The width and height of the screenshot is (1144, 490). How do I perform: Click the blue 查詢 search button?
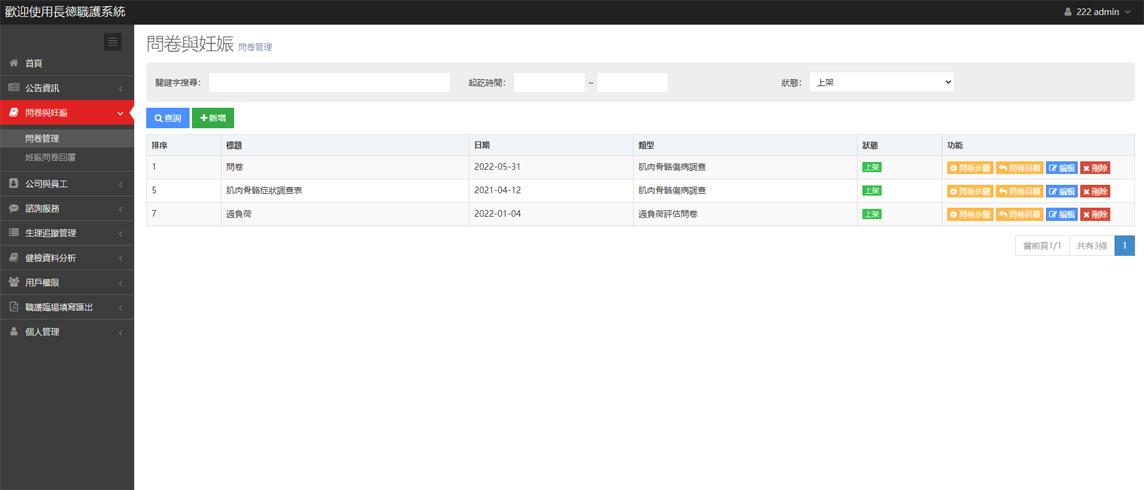(168, 118)
